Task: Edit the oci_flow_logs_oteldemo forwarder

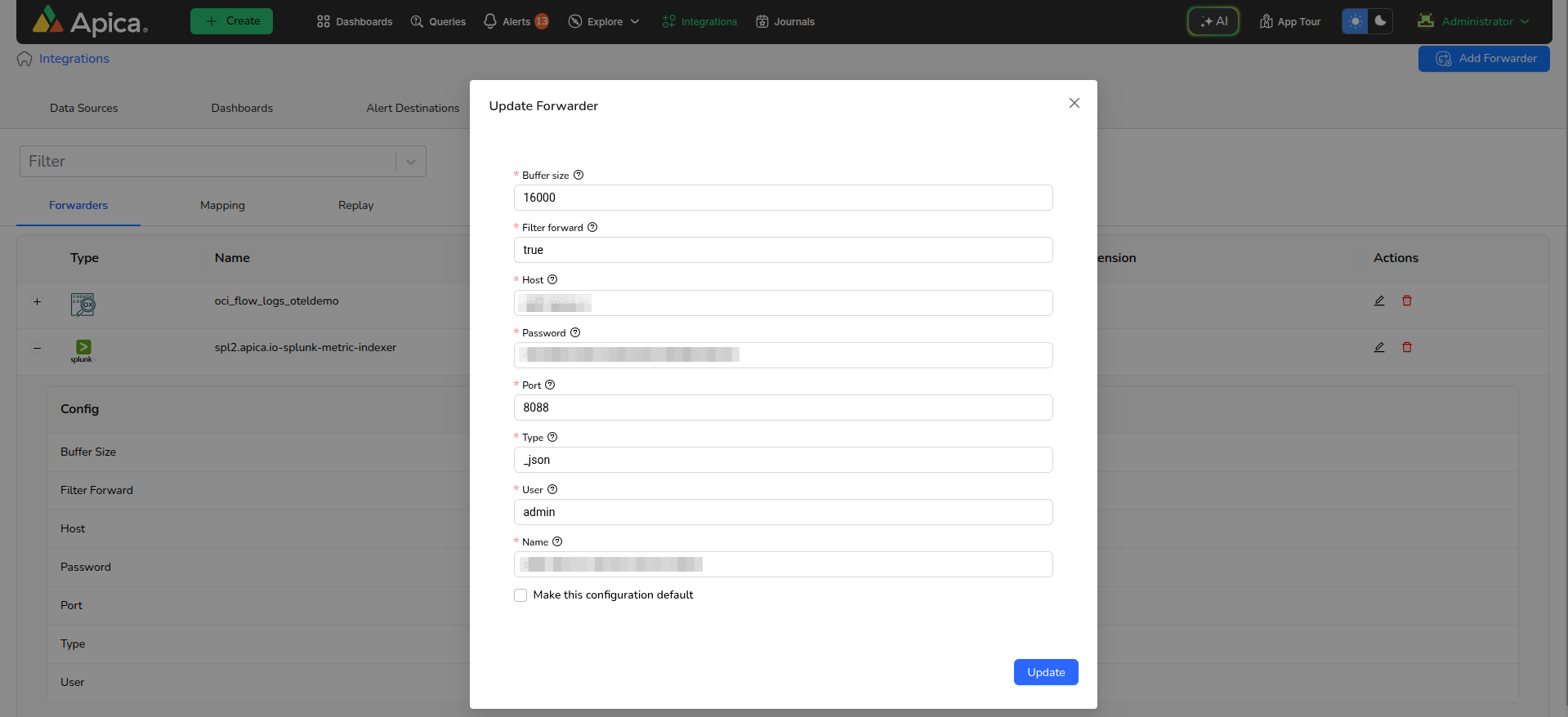Action: click(x=1379, y=301)
